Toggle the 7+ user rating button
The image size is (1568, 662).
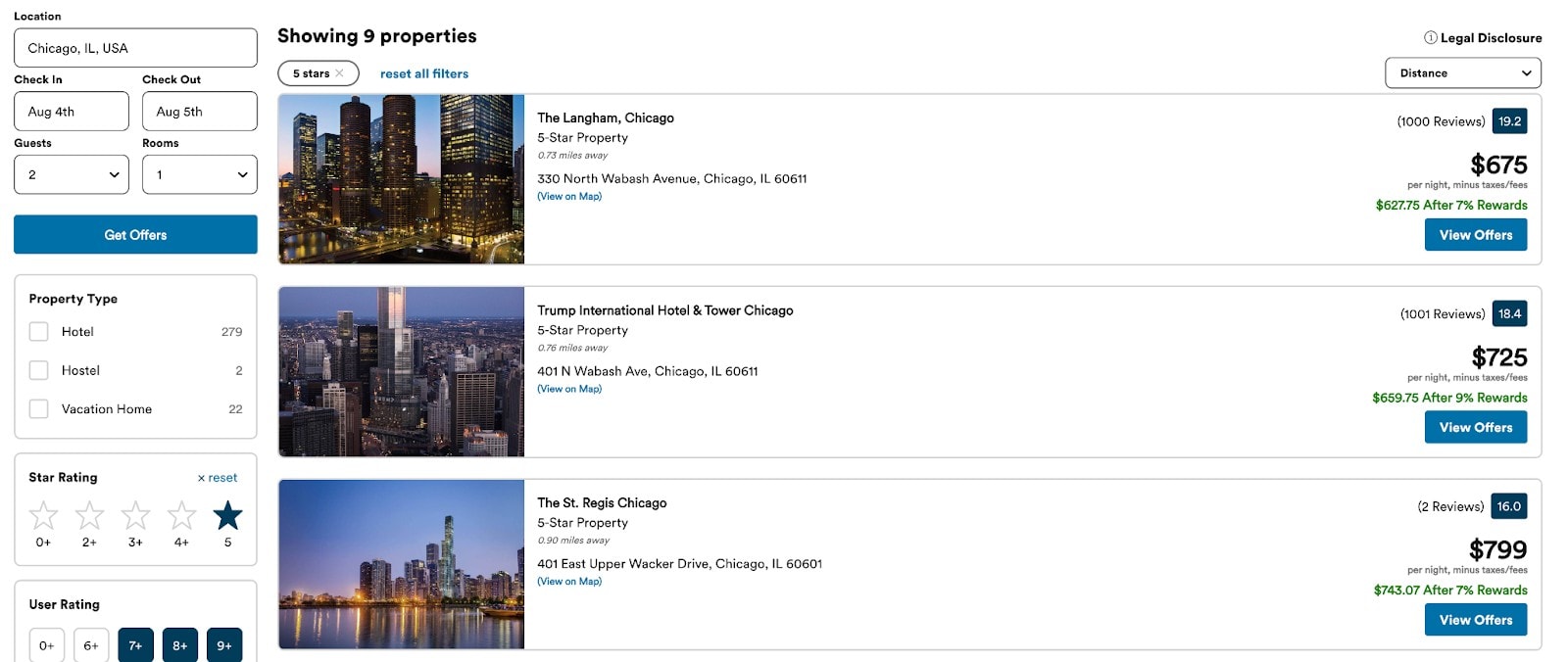click(x=135, y=645)
